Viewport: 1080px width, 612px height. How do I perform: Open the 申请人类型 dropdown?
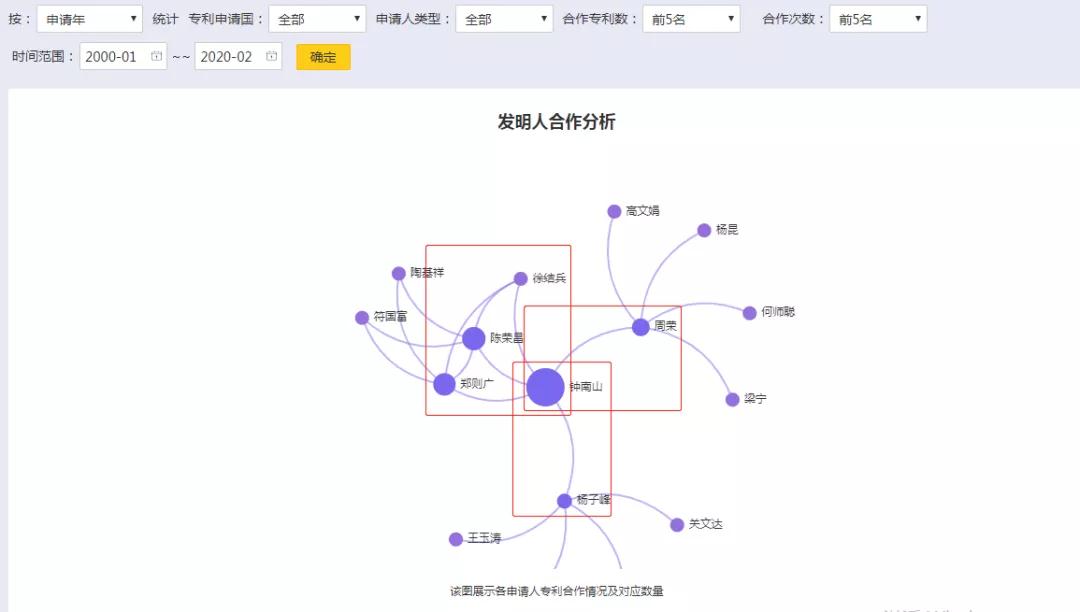(x=503, y=18)
